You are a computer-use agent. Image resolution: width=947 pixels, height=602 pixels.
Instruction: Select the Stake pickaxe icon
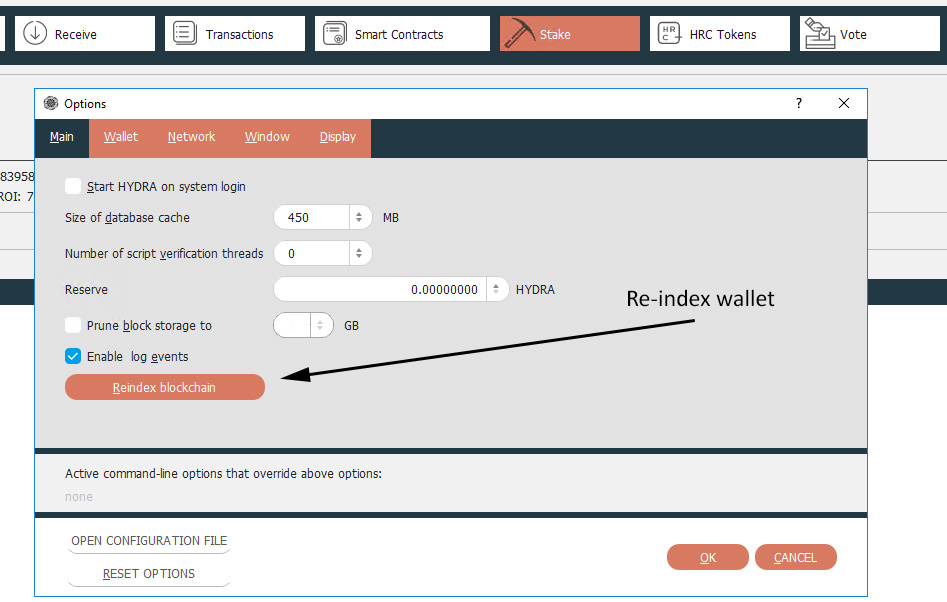point(519,33)
